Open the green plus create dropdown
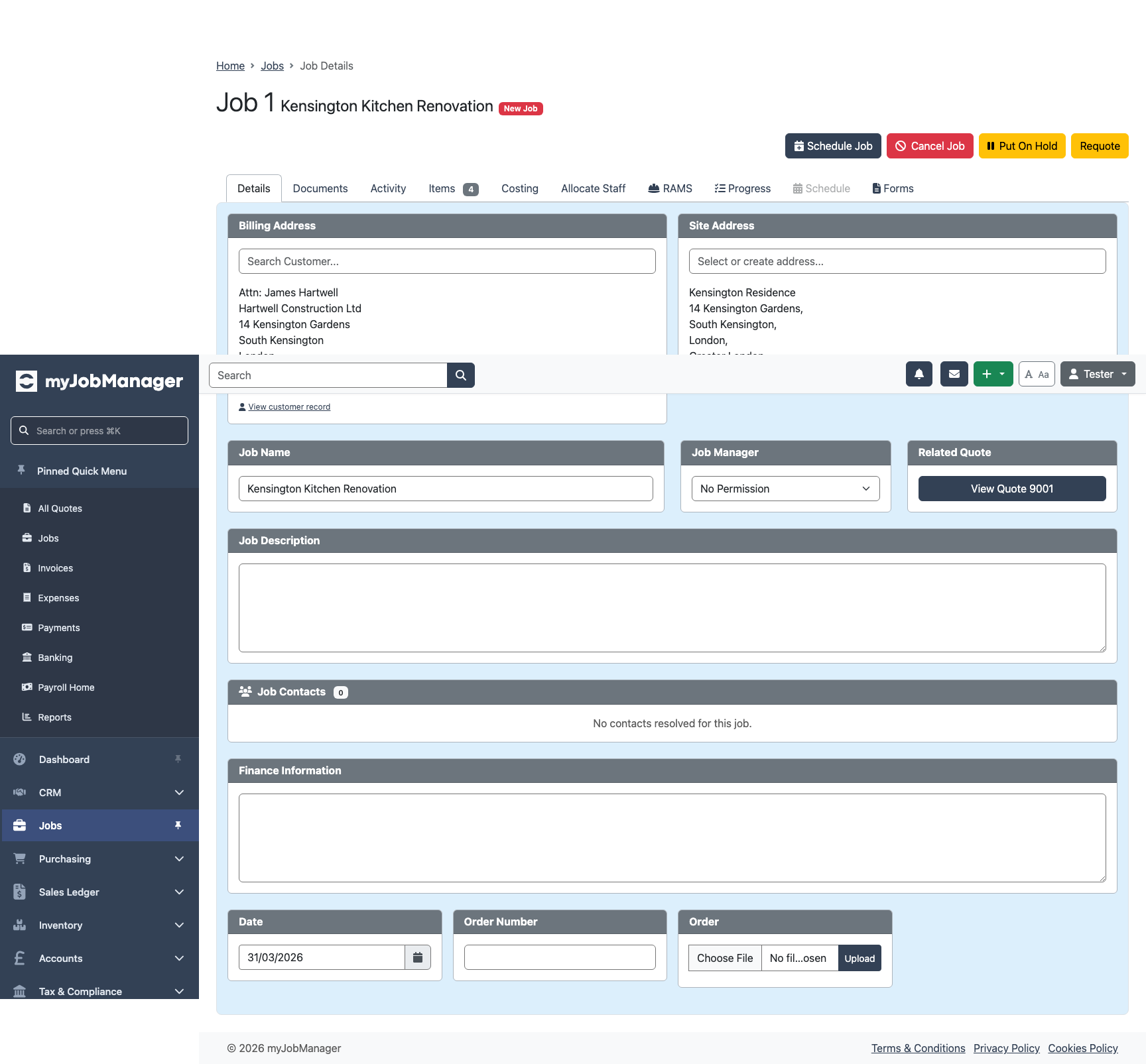This screenshot has width=1146, height=1064. 993,374
